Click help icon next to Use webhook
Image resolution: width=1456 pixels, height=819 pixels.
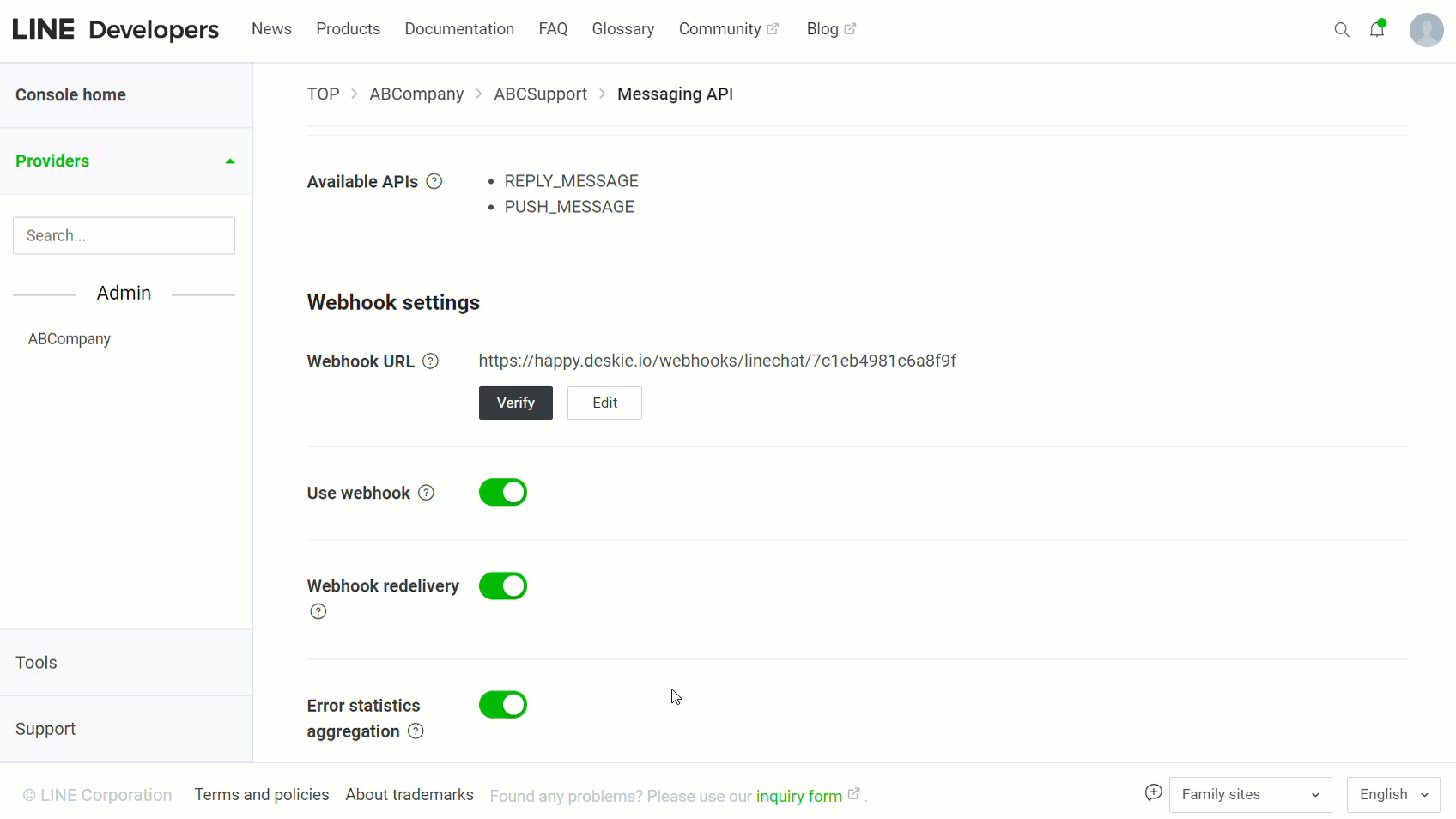coord(426,493)
